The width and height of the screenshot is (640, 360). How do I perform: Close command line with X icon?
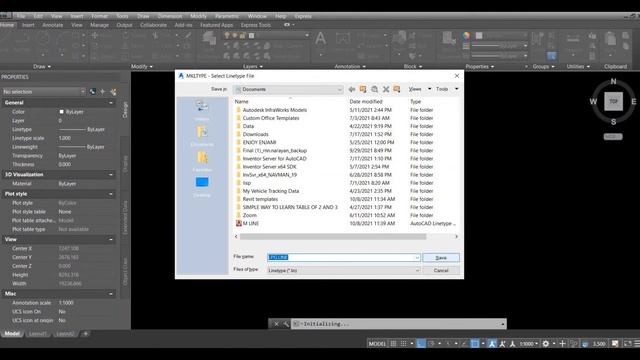[276, 324]
